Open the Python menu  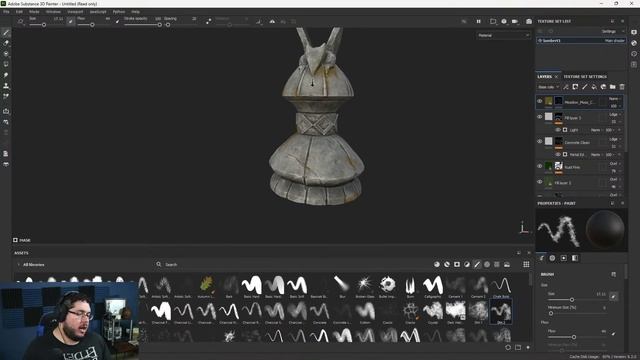119,12
